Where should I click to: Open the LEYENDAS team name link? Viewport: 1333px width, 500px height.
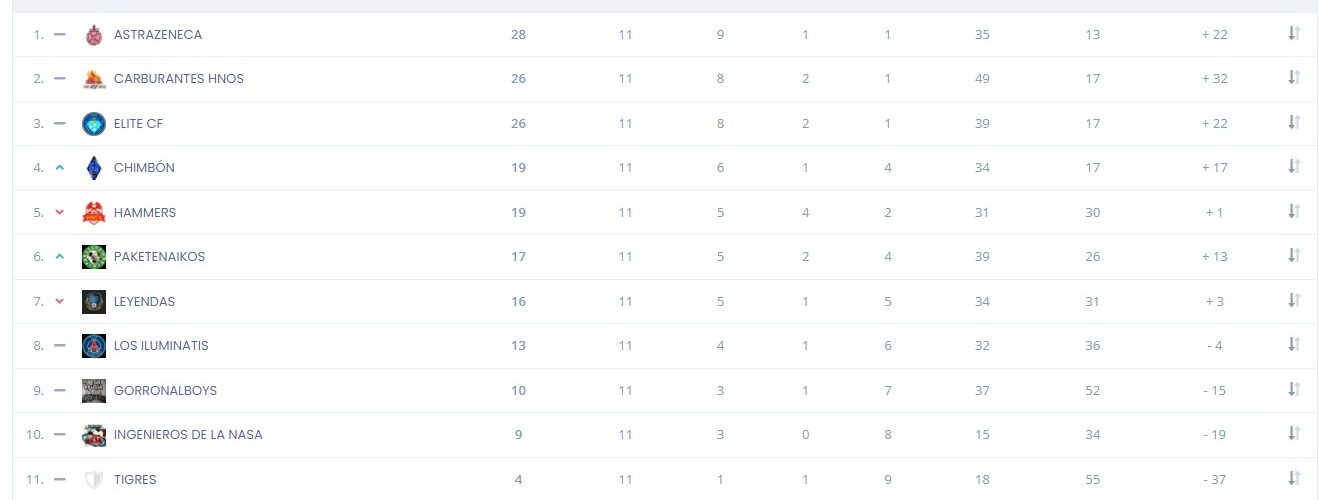[145, 302]
